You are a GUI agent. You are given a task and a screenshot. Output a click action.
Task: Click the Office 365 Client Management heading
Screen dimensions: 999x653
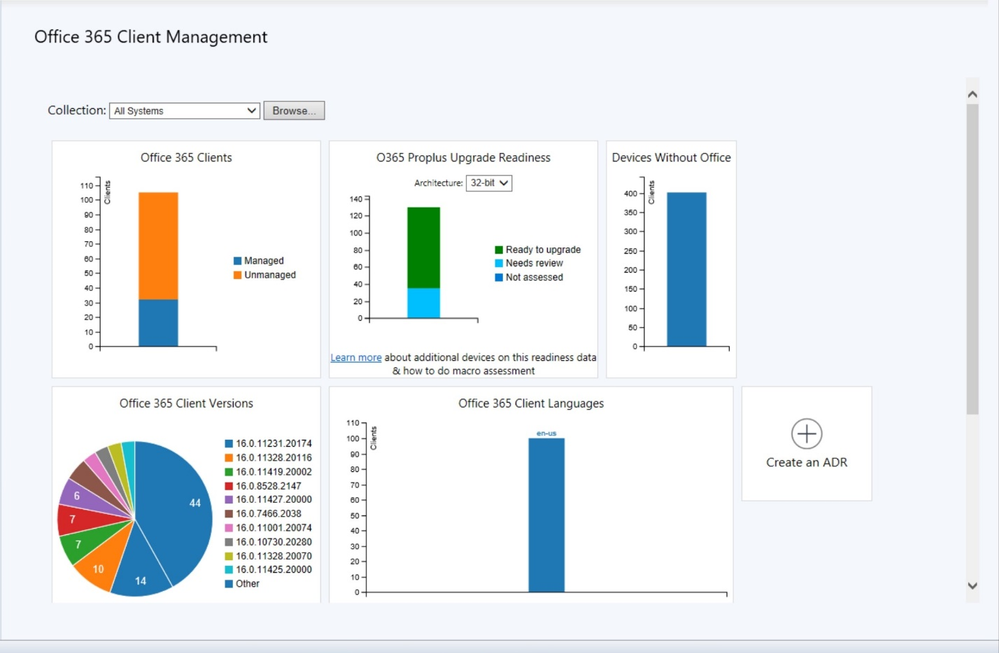coord(151,37)
